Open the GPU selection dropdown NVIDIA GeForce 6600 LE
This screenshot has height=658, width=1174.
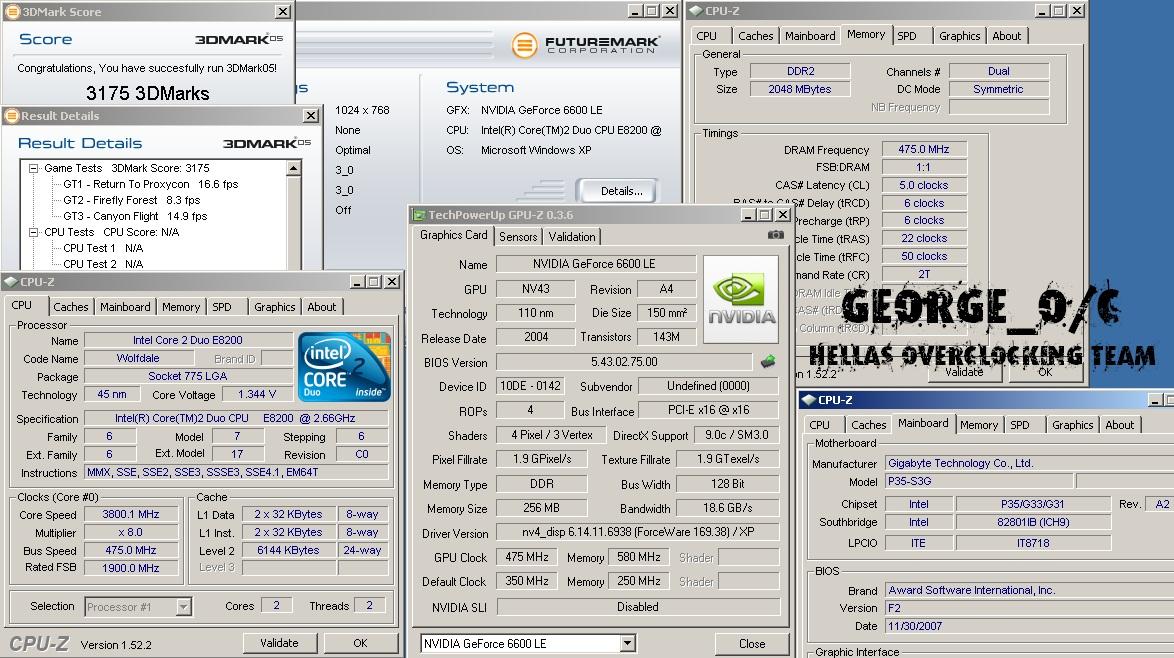[x=627, y=643]
